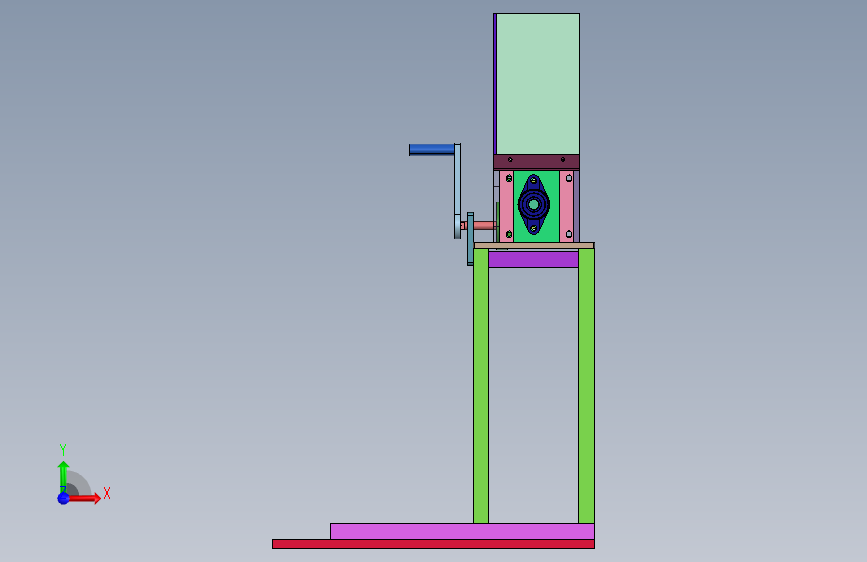
Task: Select the light-blue vertical crank arm
Action: tap(457, 191)
